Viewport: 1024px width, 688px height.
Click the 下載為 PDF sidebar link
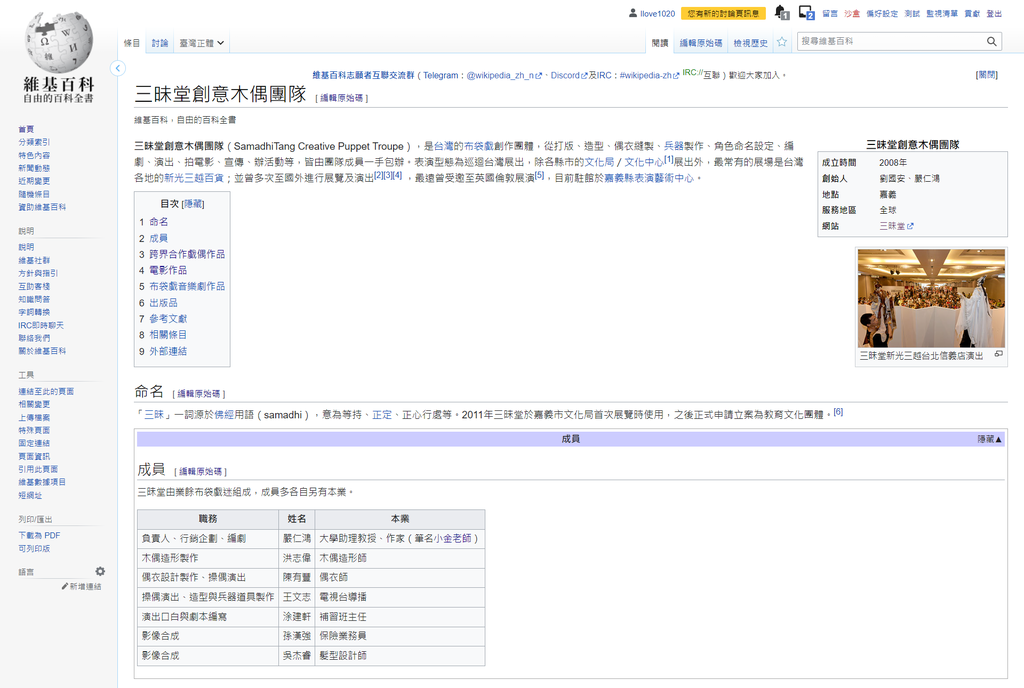(x=39, y=535)
